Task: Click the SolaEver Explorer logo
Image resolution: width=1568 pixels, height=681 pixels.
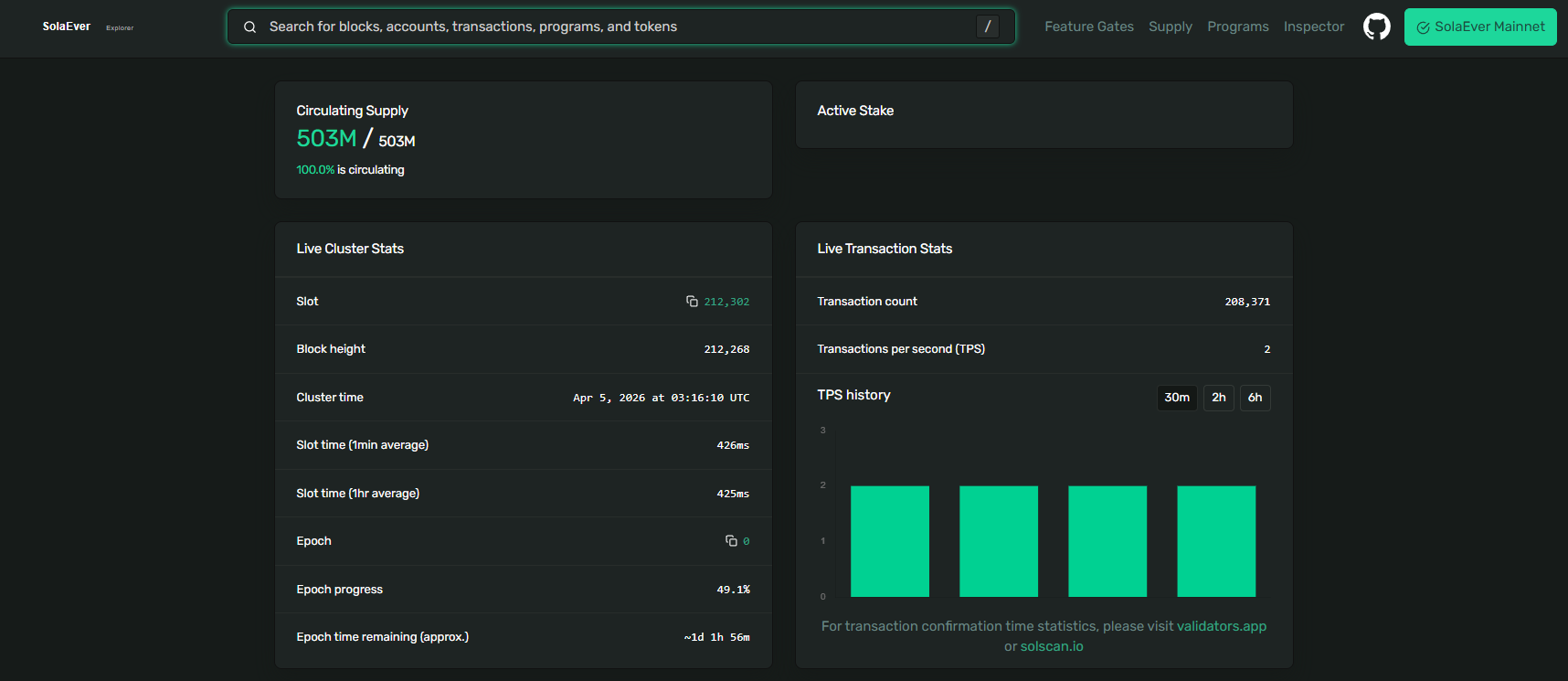Action: click(87, 27)
